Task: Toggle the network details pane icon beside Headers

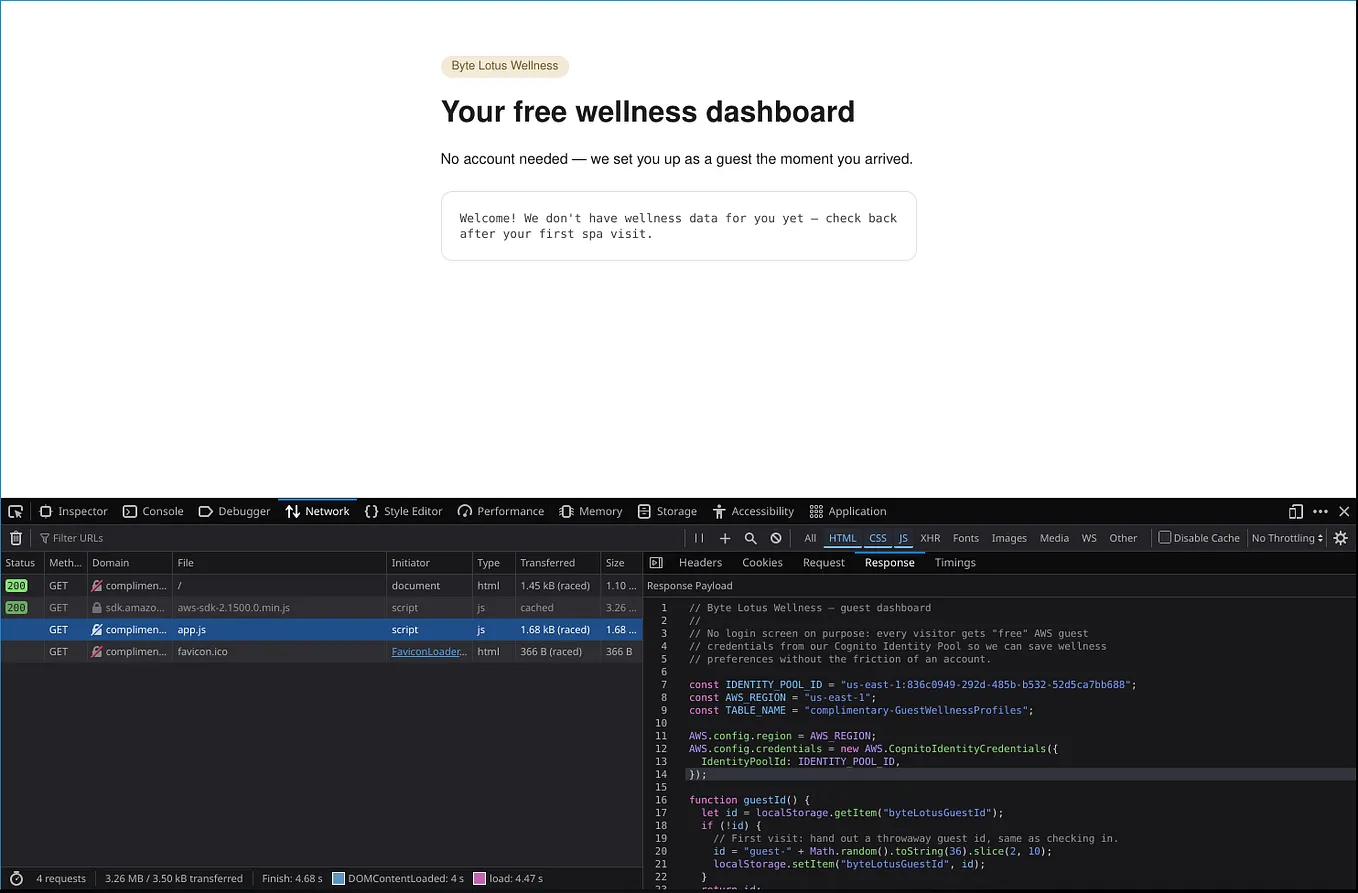Action: click(x=656, y=563)
